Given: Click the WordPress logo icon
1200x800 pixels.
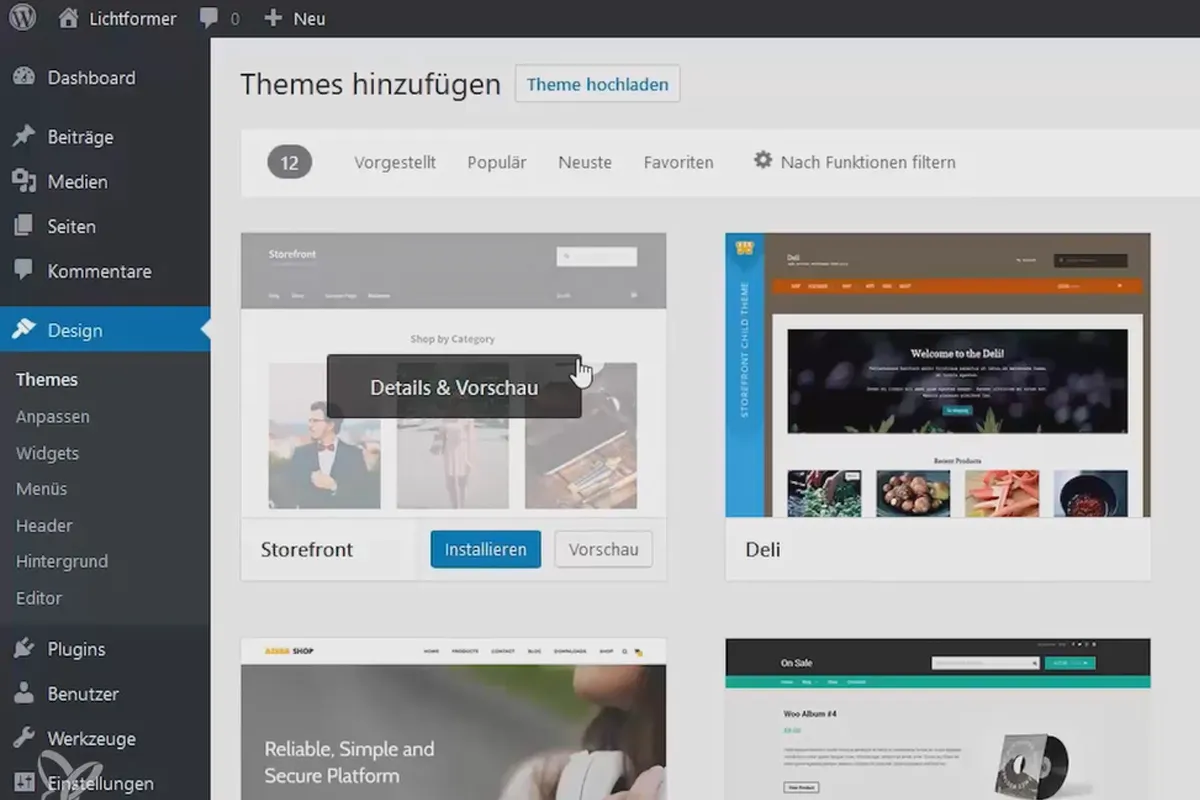Looking at the screenshot, I should pyautogui.click(x=23, y=18).
